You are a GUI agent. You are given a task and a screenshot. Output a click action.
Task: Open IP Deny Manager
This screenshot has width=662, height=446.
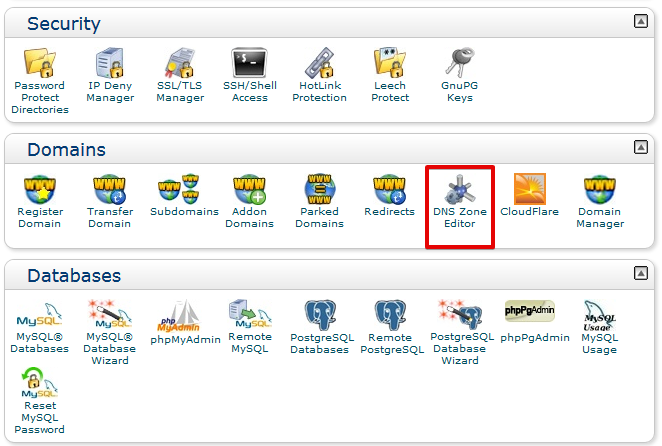coord(110,75)
